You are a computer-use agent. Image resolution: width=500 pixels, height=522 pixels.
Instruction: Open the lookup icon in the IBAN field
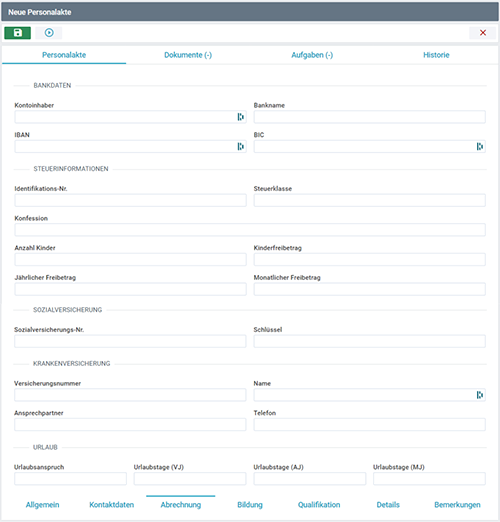[x=240, y=146]
